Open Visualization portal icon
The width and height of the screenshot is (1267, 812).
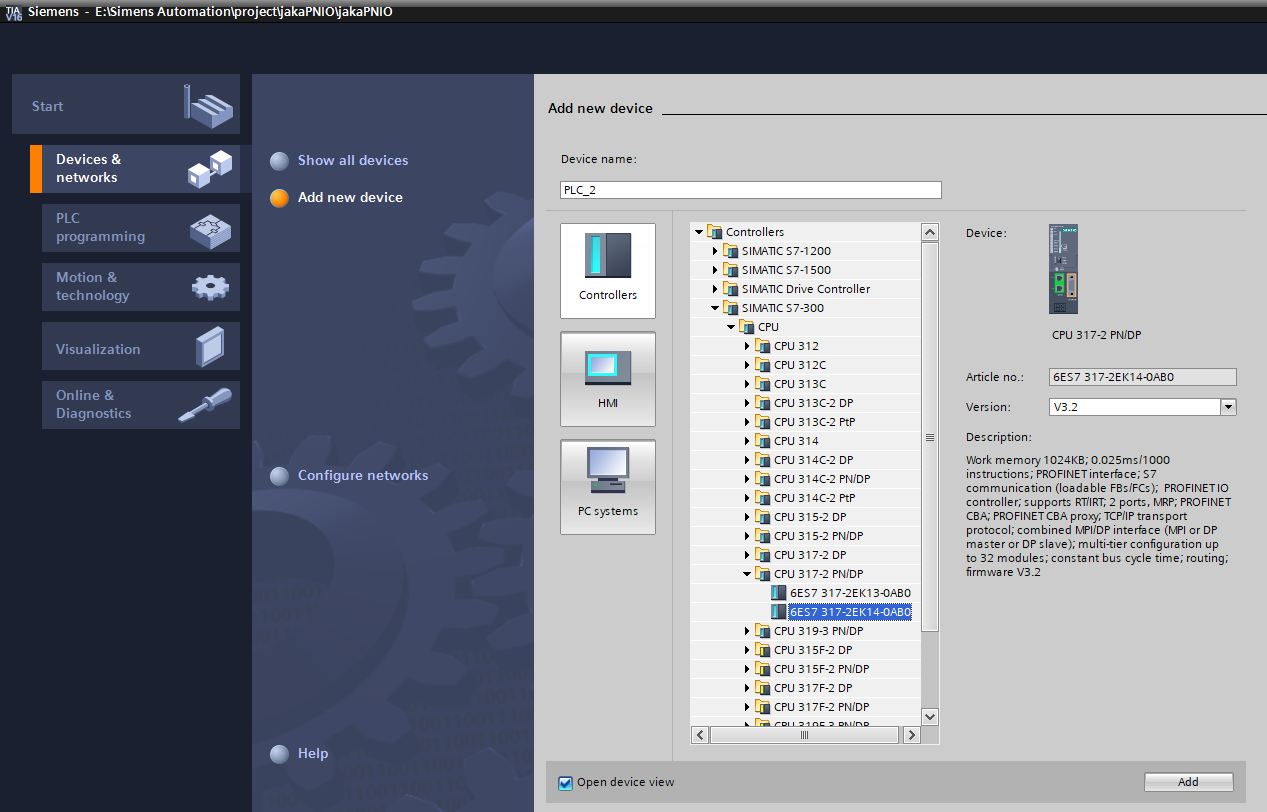(x=216, y=347)
